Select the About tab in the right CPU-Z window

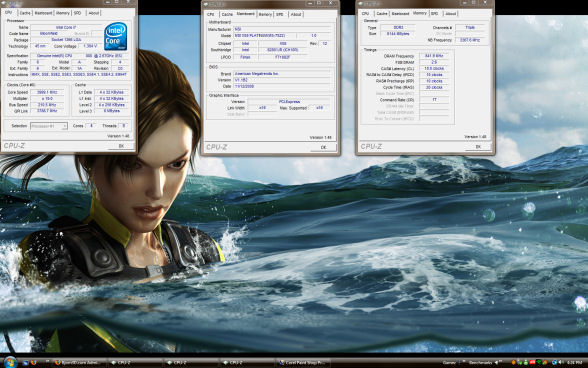click(x=450, y=14)
